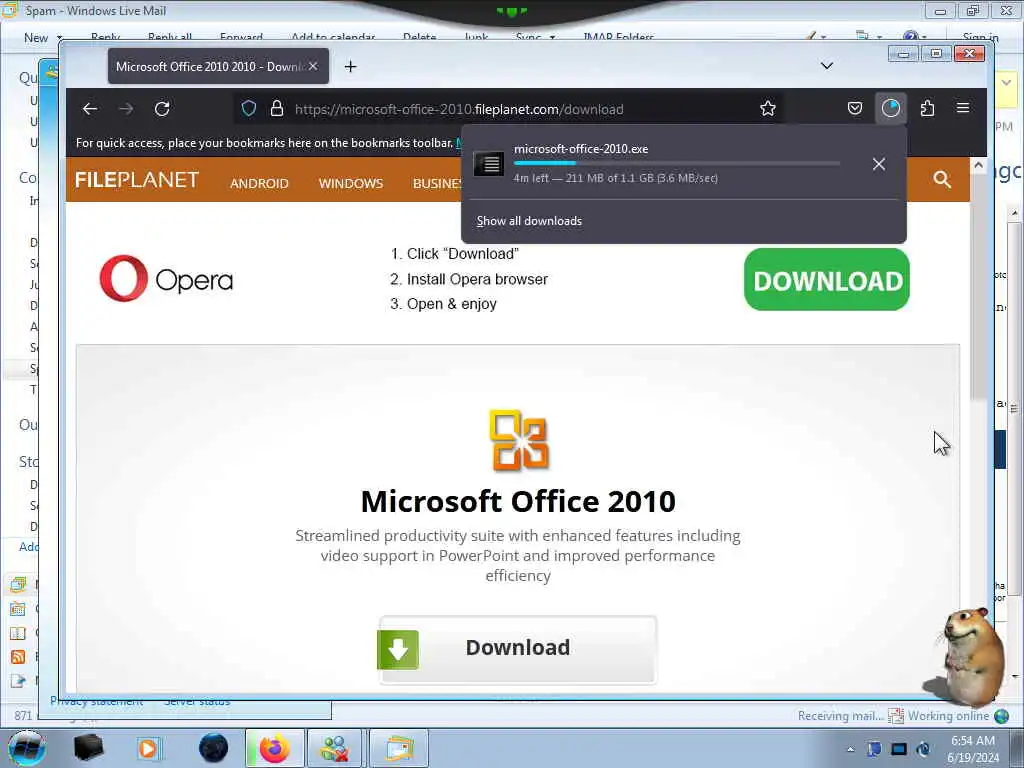
Task: Click the system tray network icon
Action: pyautogui.click(x=899, y=749)
